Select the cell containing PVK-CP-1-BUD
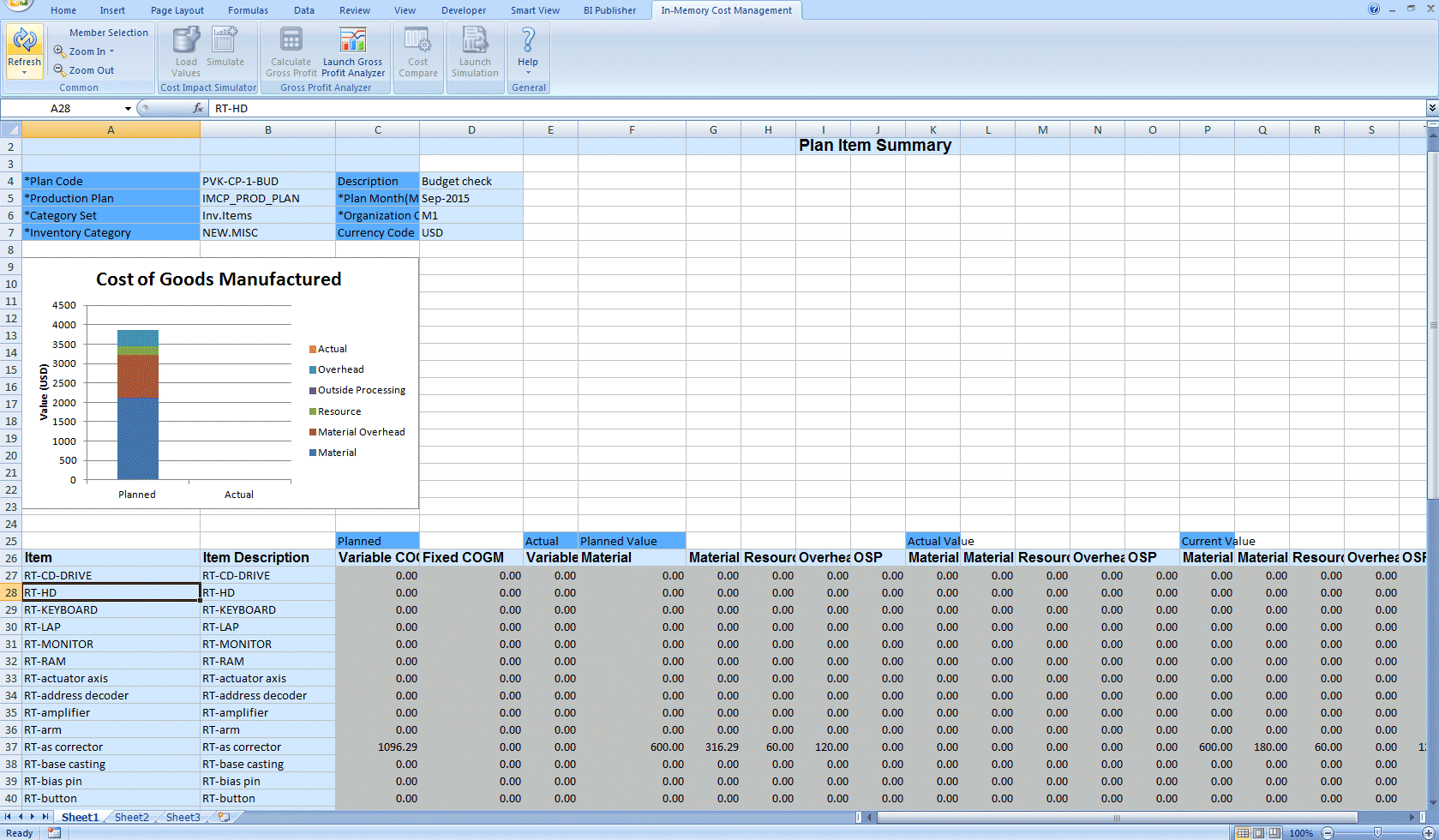The image size is (1439, 840). (267, 181)
